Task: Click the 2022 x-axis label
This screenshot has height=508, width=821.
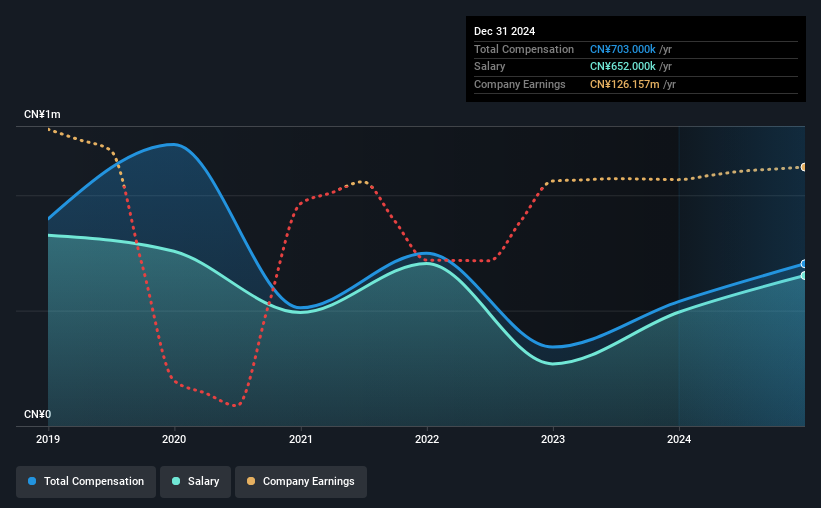Action: (x=427, y=439)
